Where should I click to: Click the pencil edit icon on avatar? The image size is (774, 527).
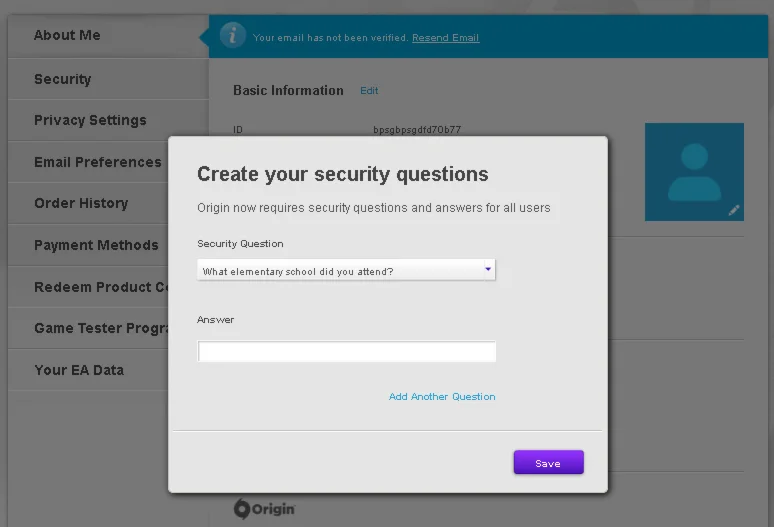[x=734, y=210]
